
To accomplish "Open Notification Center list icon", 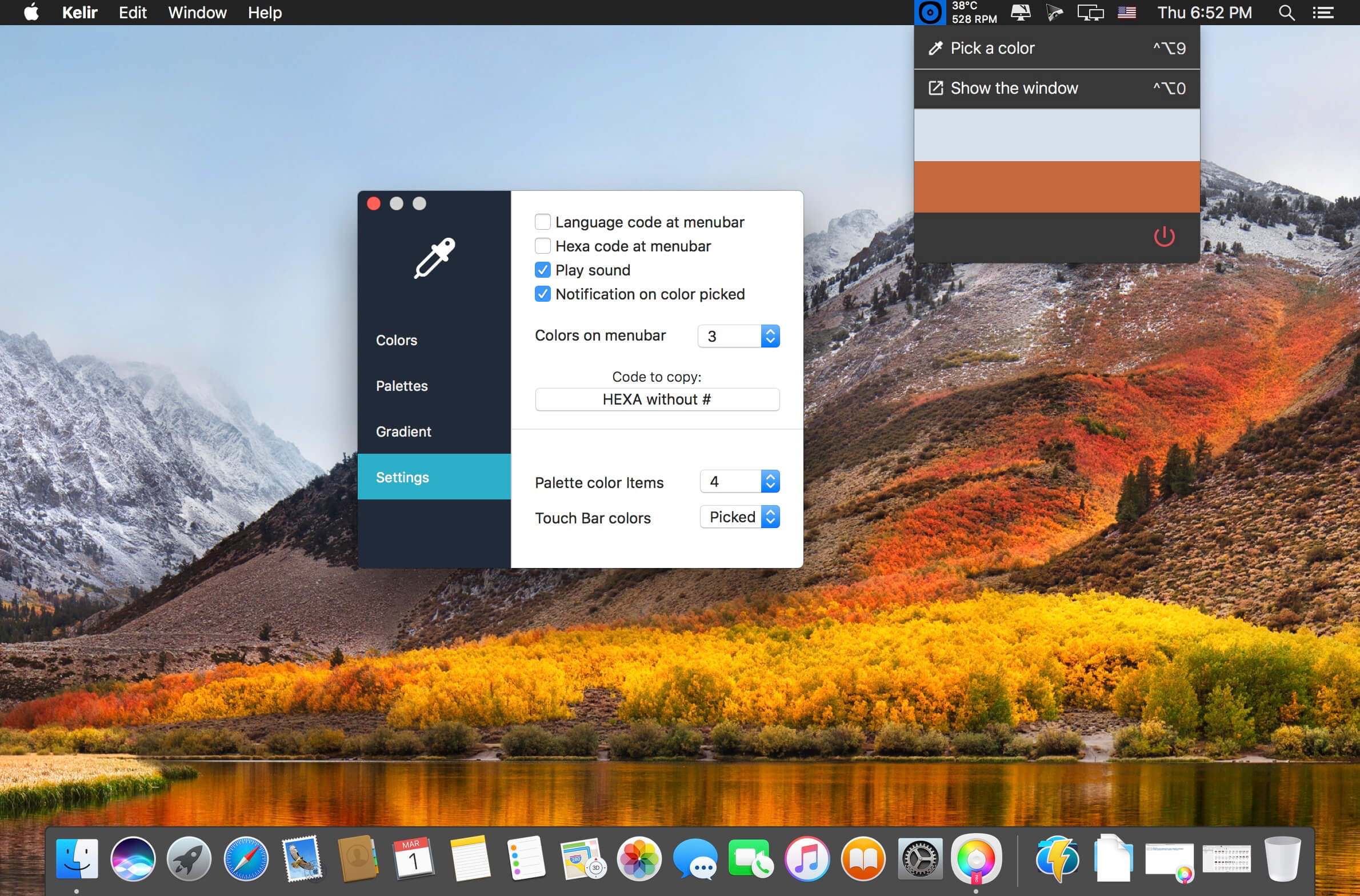I will pyautogui.click(x=1323, y=13).
